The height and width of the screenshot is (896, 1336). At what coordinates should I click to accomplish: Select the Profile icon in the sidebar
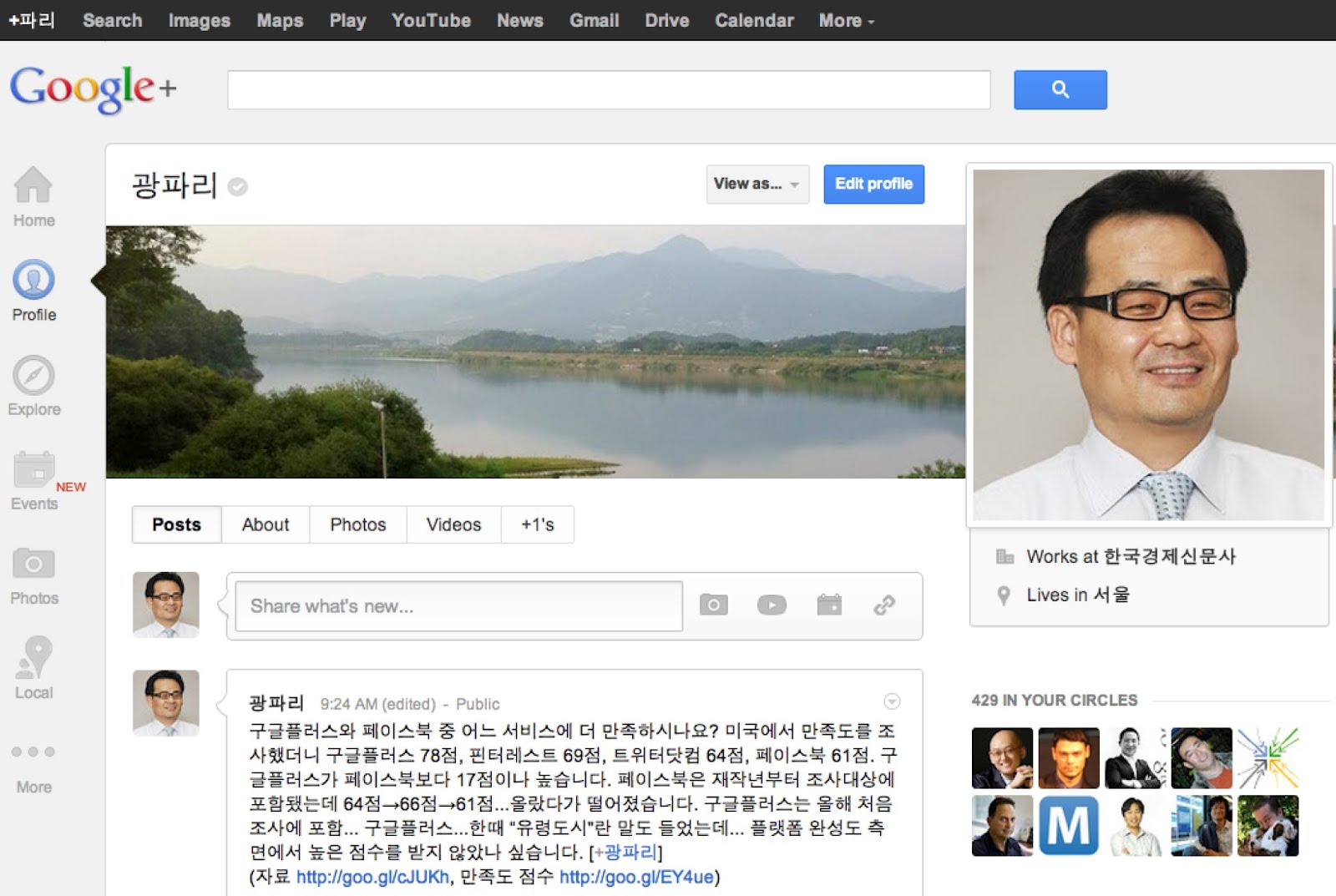[x=33, y=280]
